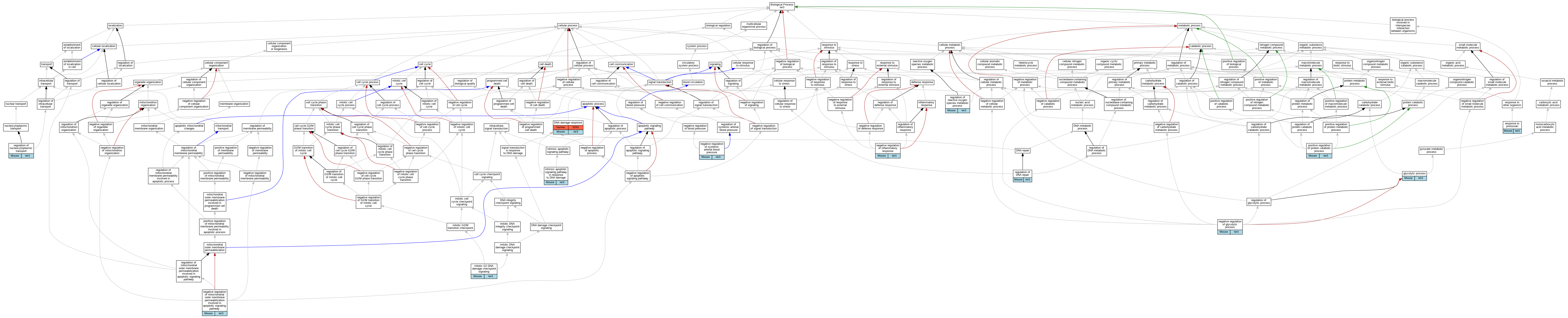
Task: Click the 'cell communication' node
Action: pos(622,64)
